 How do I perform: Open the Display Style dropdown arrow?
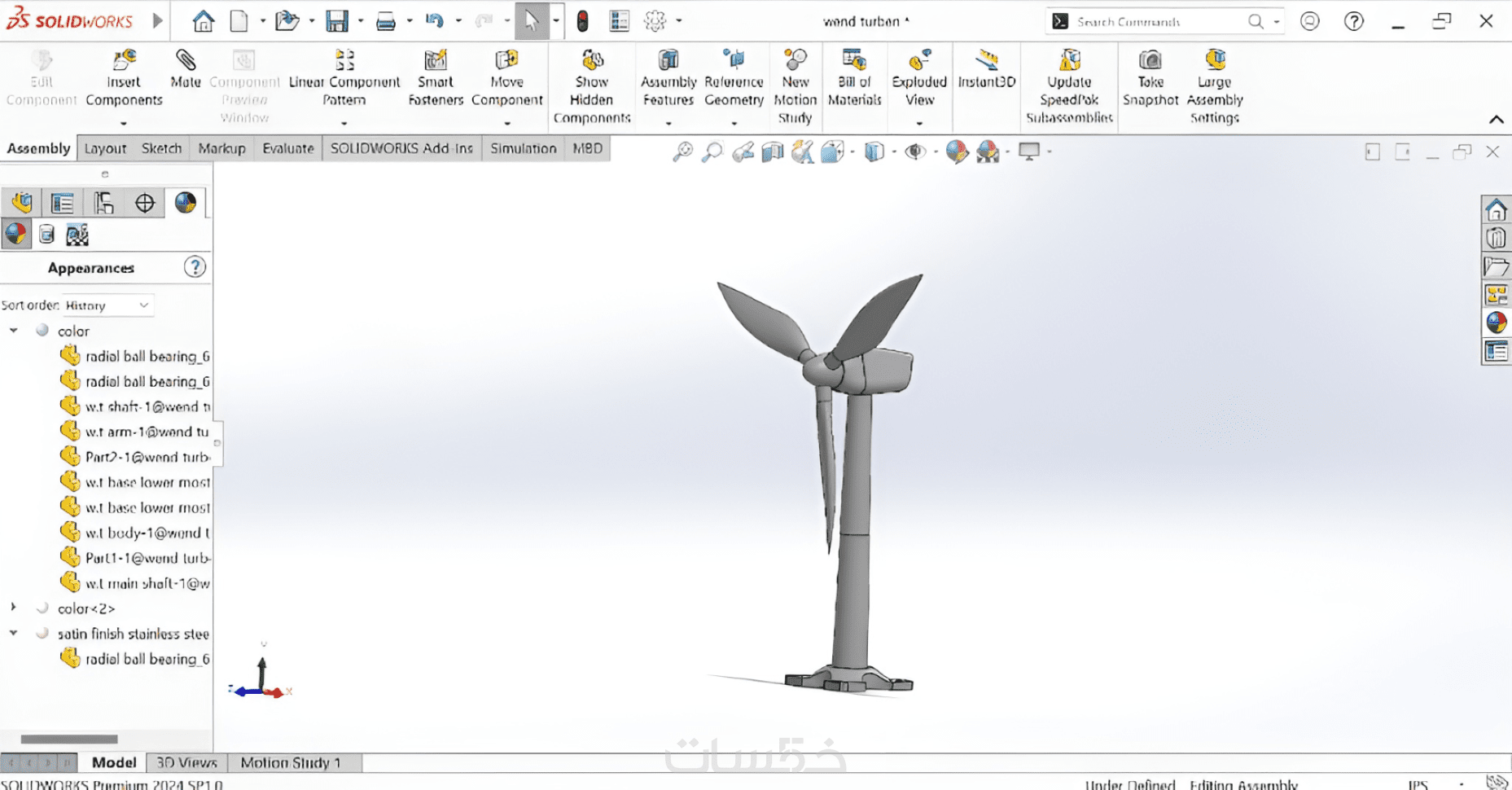tap(894, 151)
